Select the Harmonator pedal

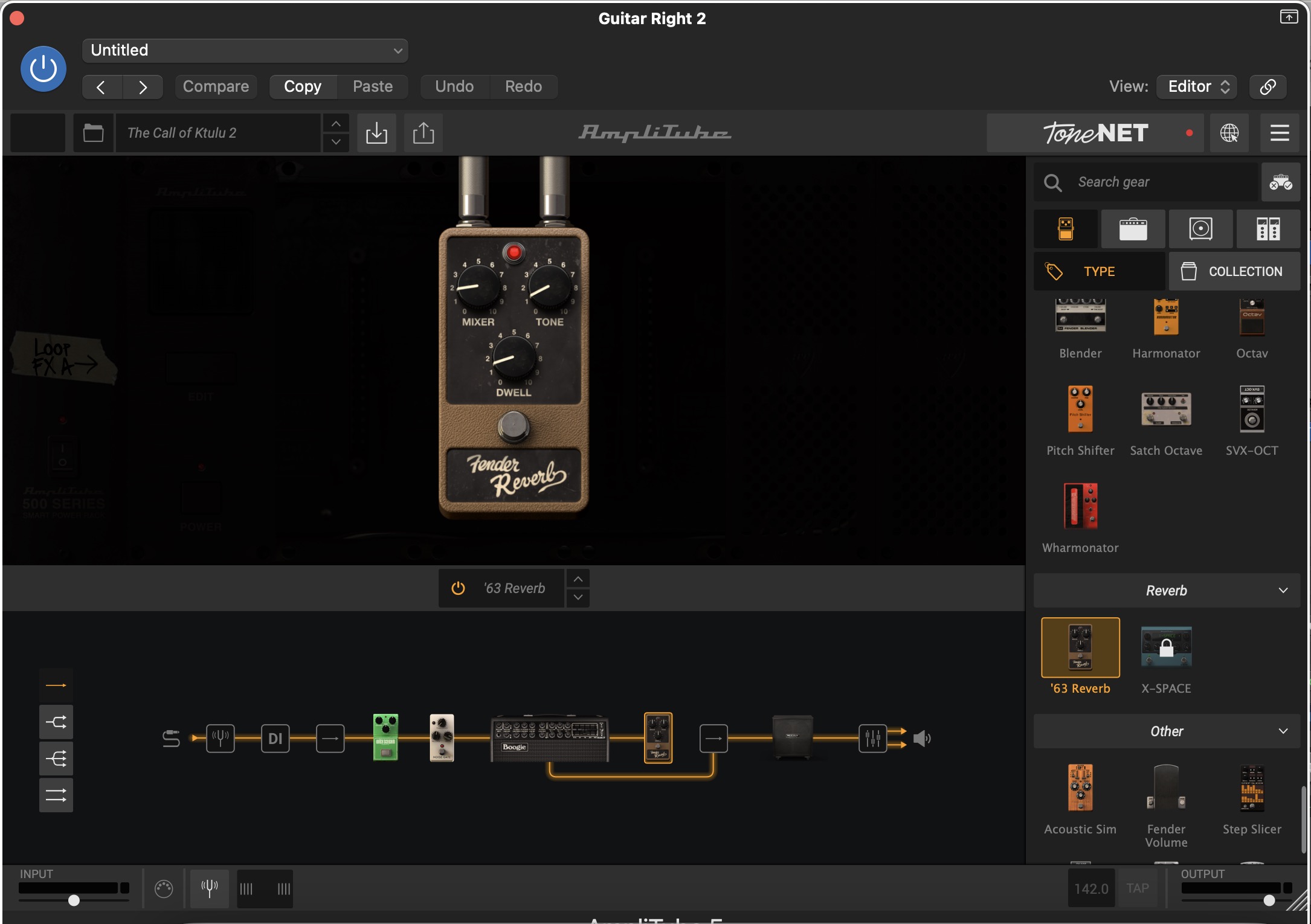click(x=1166, y=329)
